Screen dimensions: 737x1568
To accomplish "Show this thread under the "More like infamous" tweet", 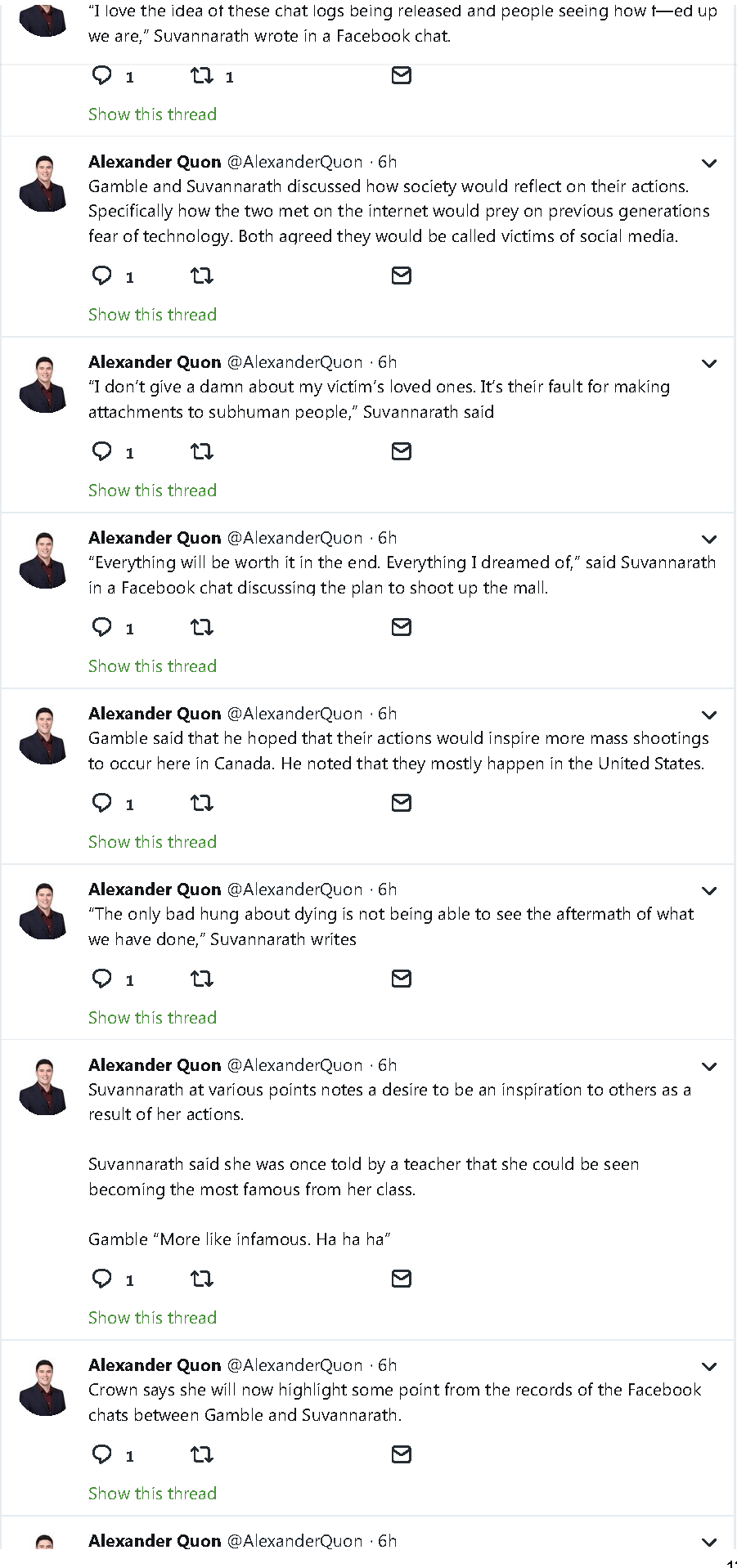I will [x=152, y=1318].
